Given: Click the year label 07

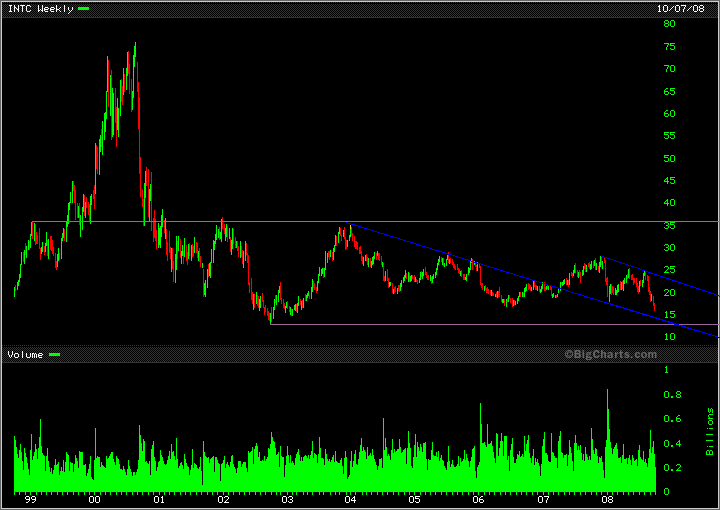Looking at the screenshot, I should 543,499.
